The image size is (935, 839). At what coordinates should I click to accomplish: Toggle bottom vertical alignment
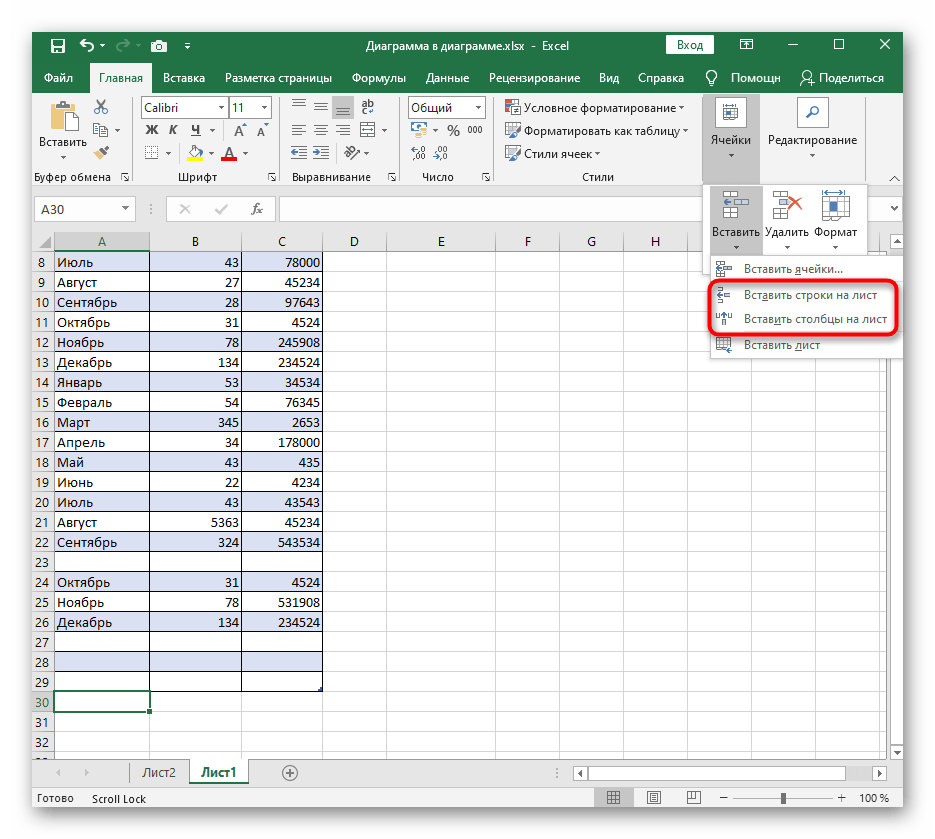coord(343,107)
